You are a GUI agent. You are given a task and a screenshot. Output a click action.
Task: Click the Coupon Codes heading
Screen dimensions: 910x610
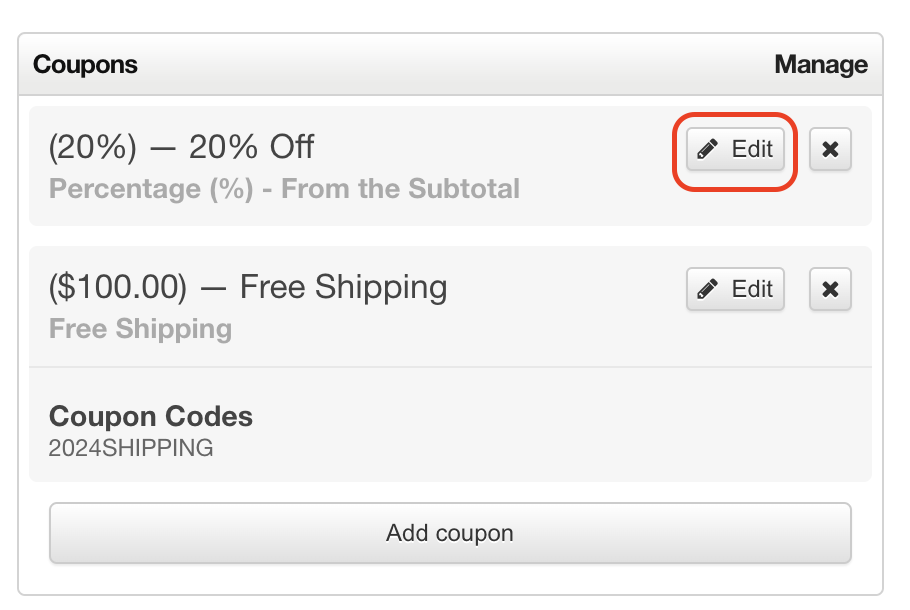tap(151, 416)
